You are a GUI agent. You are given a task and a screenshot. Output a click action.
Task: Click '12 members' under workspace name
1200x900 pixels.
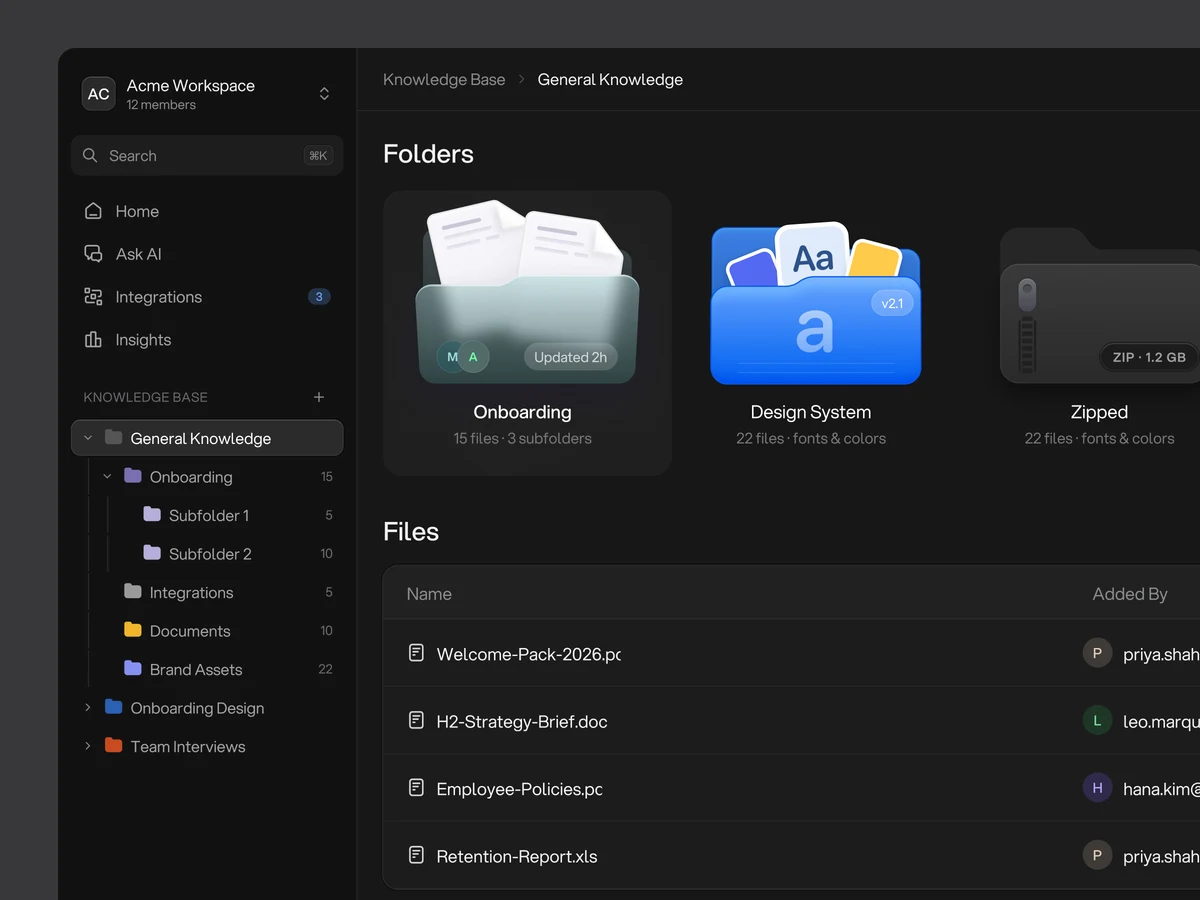tap(161, 105)
